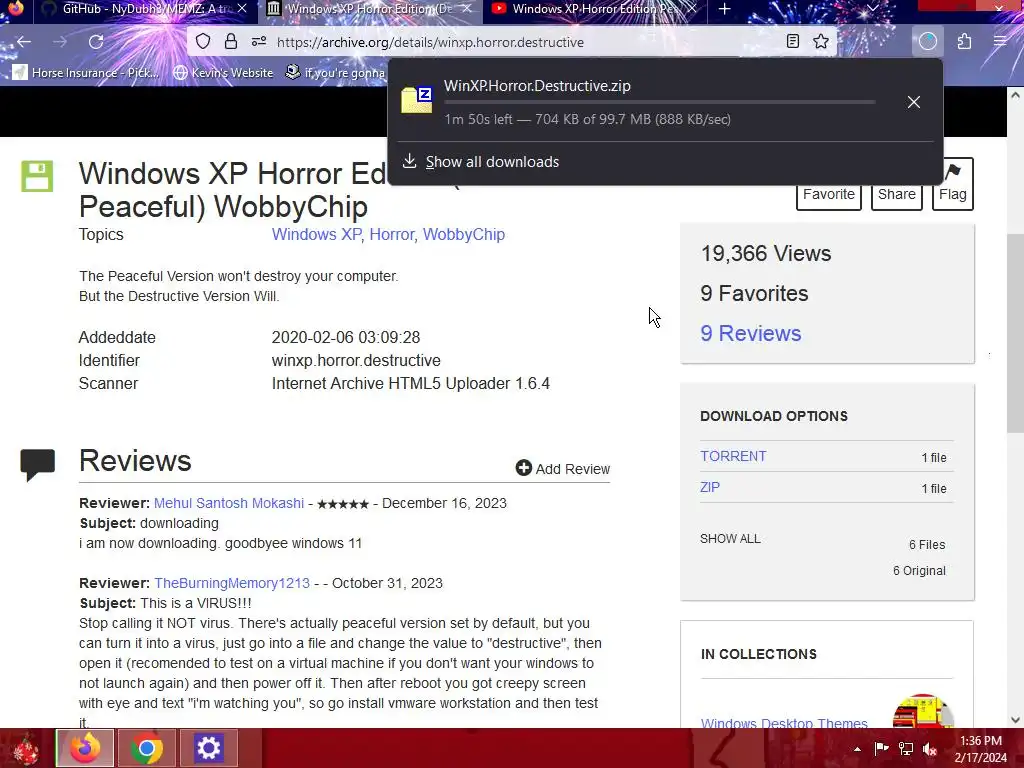Open the "if you're gonna" bookmark
Image resolution: width=1024 pixels, height=768 pixels.
pos(336,72)
